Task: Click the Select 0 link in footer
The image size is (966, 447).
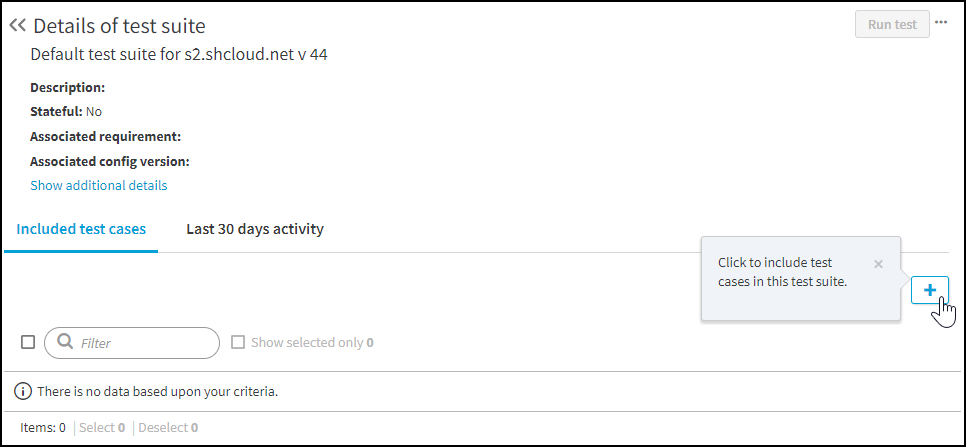Action: [102, 427]
